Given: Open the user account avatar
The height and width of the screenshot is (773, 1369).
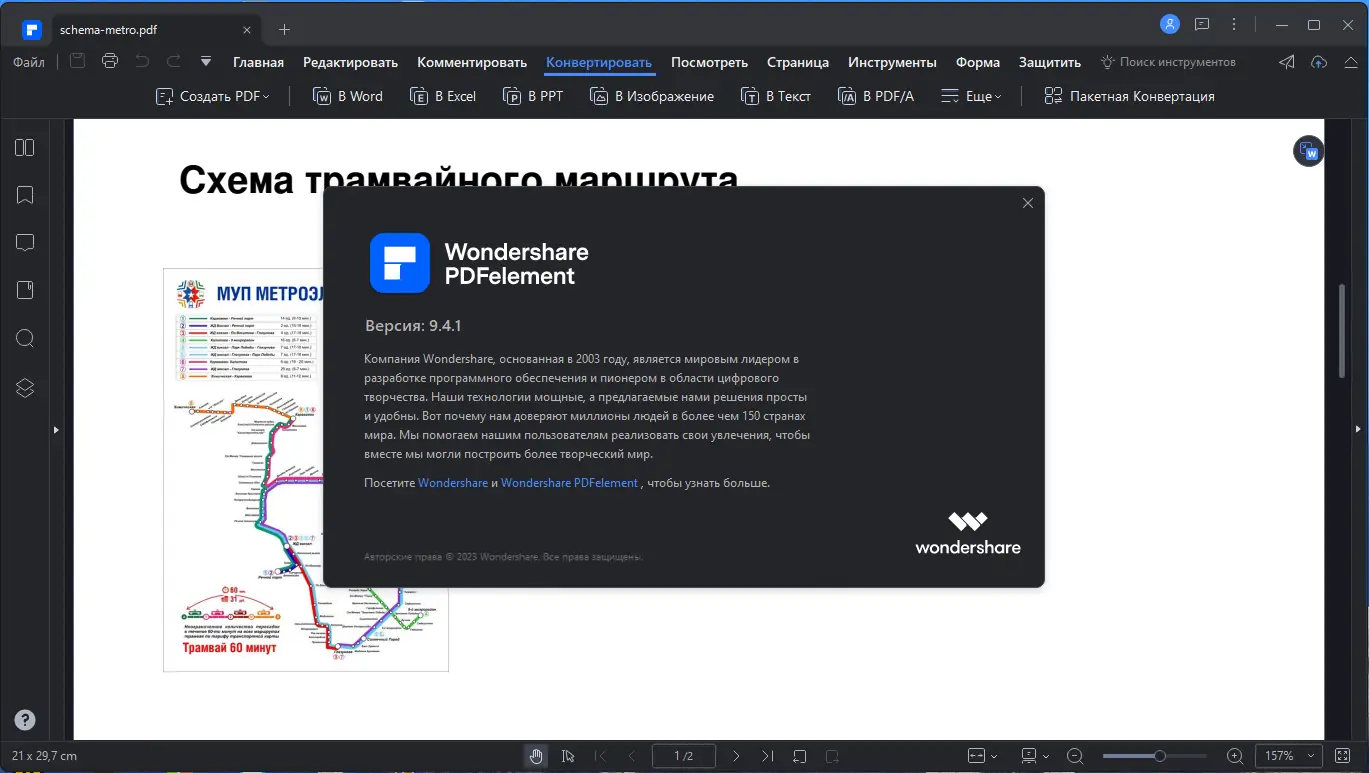Looking at the screenshot, I should pyautogui.click(x=1169, y=24).
